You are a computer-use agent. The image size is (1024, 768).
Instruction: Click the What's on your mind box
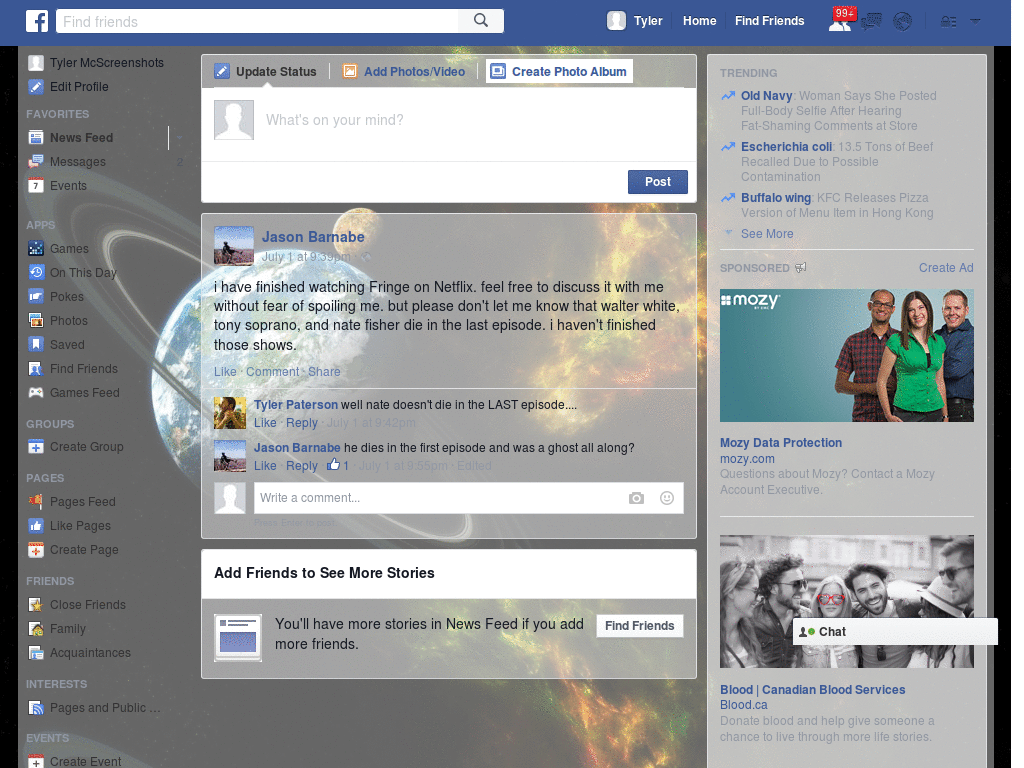tap(448, 124)
